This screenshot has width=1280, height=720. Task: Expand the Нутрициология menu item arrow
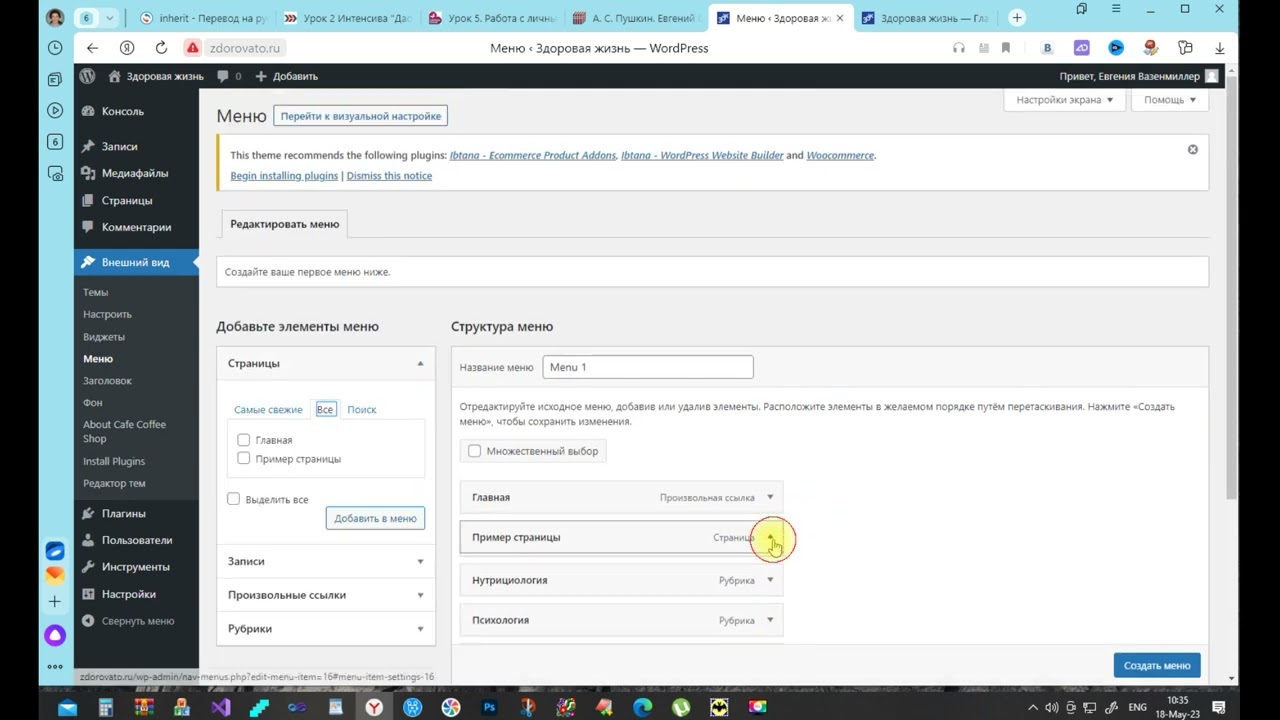click(x=770, y=580)
